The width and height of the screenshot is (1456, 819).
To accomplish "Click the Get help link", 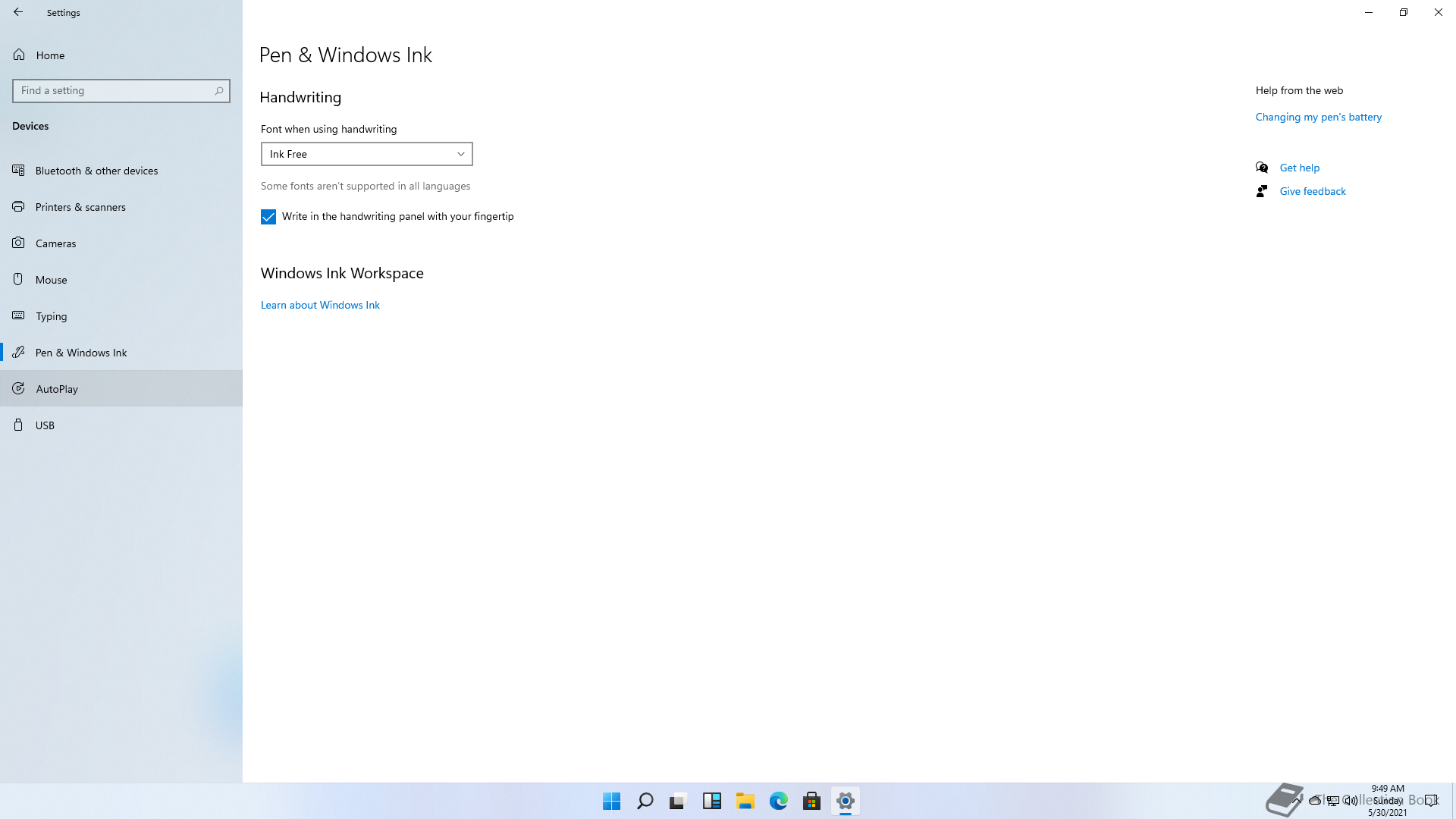I will point(1299,168).
